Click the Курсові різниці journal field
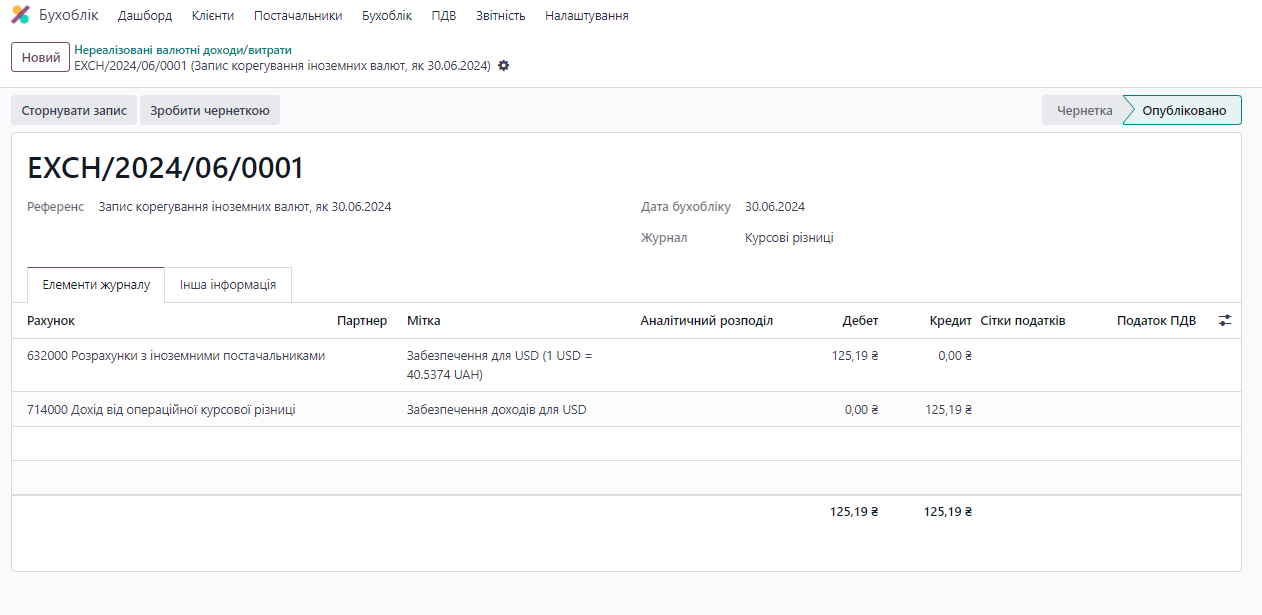The height and width of the screenshot is (615, 1262). click(x=789, y=238)
